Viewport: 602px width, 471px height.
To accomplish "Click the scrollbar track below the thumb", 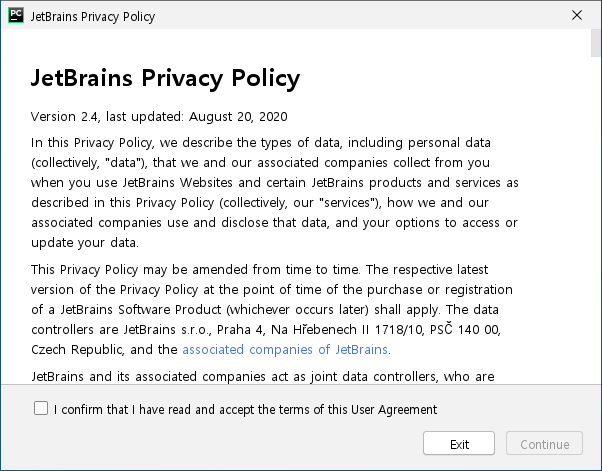I will [x=595, y=219].
